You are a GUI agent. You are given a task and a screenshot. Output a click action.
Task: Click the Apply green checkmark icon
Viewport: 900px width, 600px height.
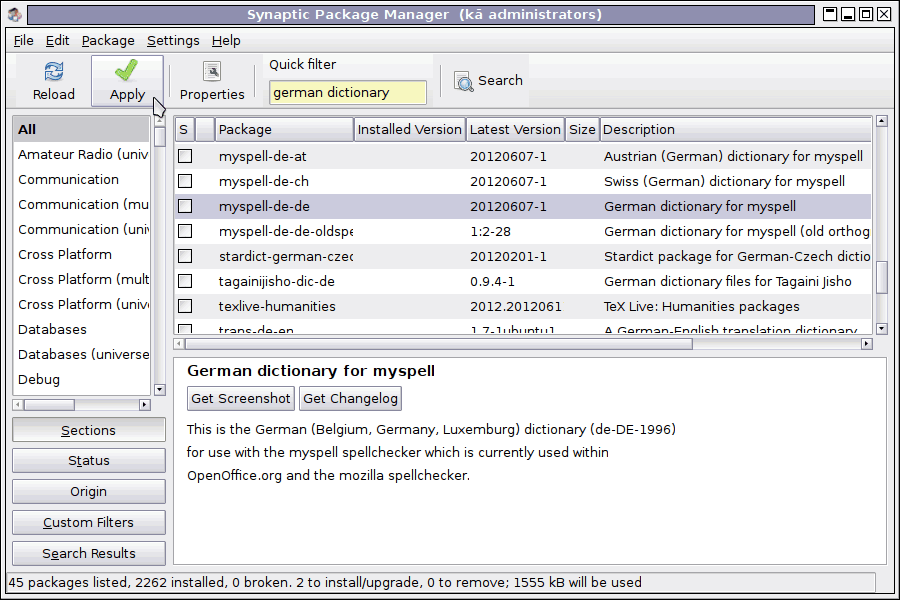point(126,71)
